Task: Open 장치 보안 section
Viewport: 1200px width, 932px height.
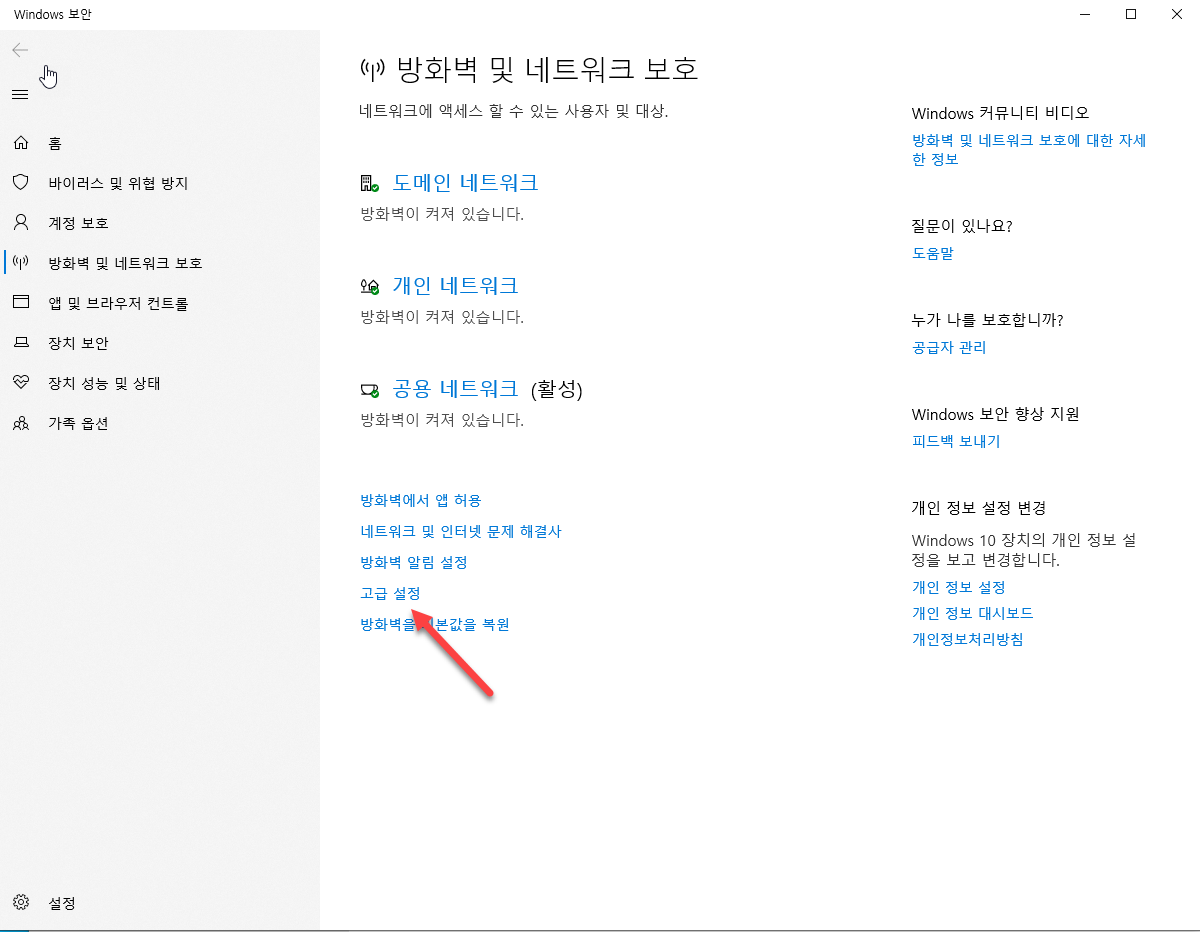Action: pos(78,343)
